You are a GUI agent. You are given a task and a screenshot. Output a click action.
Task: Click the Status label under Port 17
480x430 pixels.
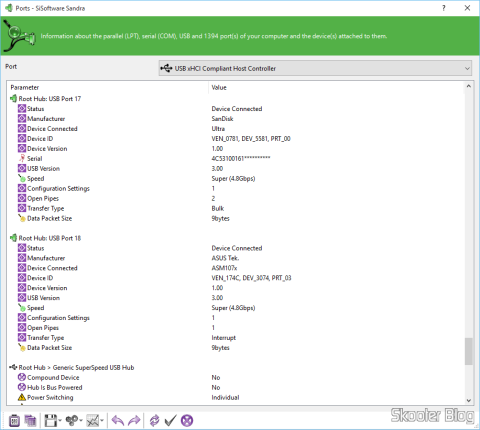pyautogui.click(x=36, y=109)
